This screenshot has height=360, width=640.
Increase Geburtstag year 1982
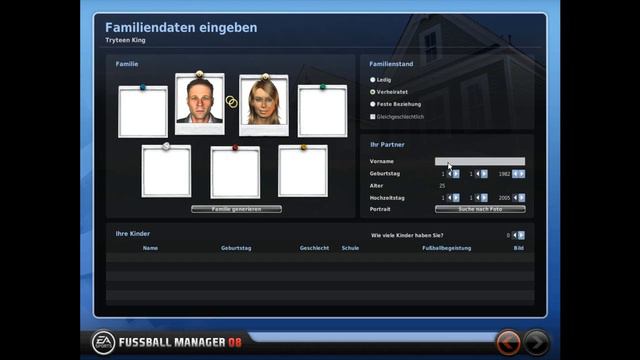522,174
